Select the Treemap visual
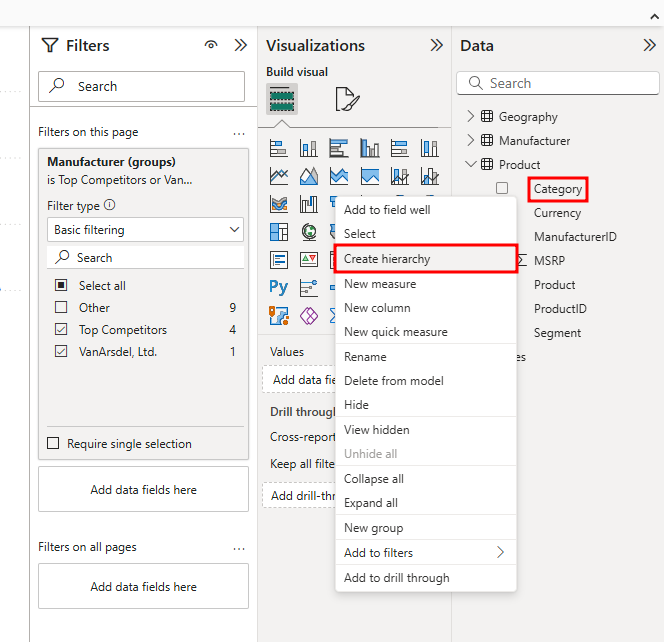 click(279, 232)
